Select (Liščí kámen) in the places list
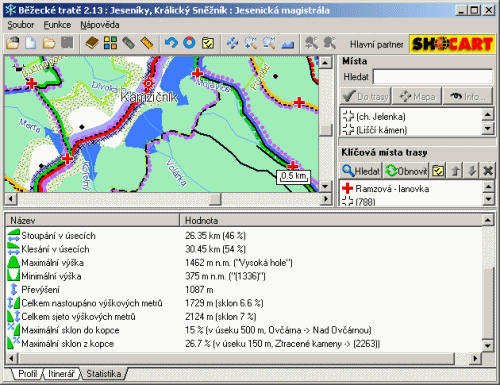 click(410, 130)
